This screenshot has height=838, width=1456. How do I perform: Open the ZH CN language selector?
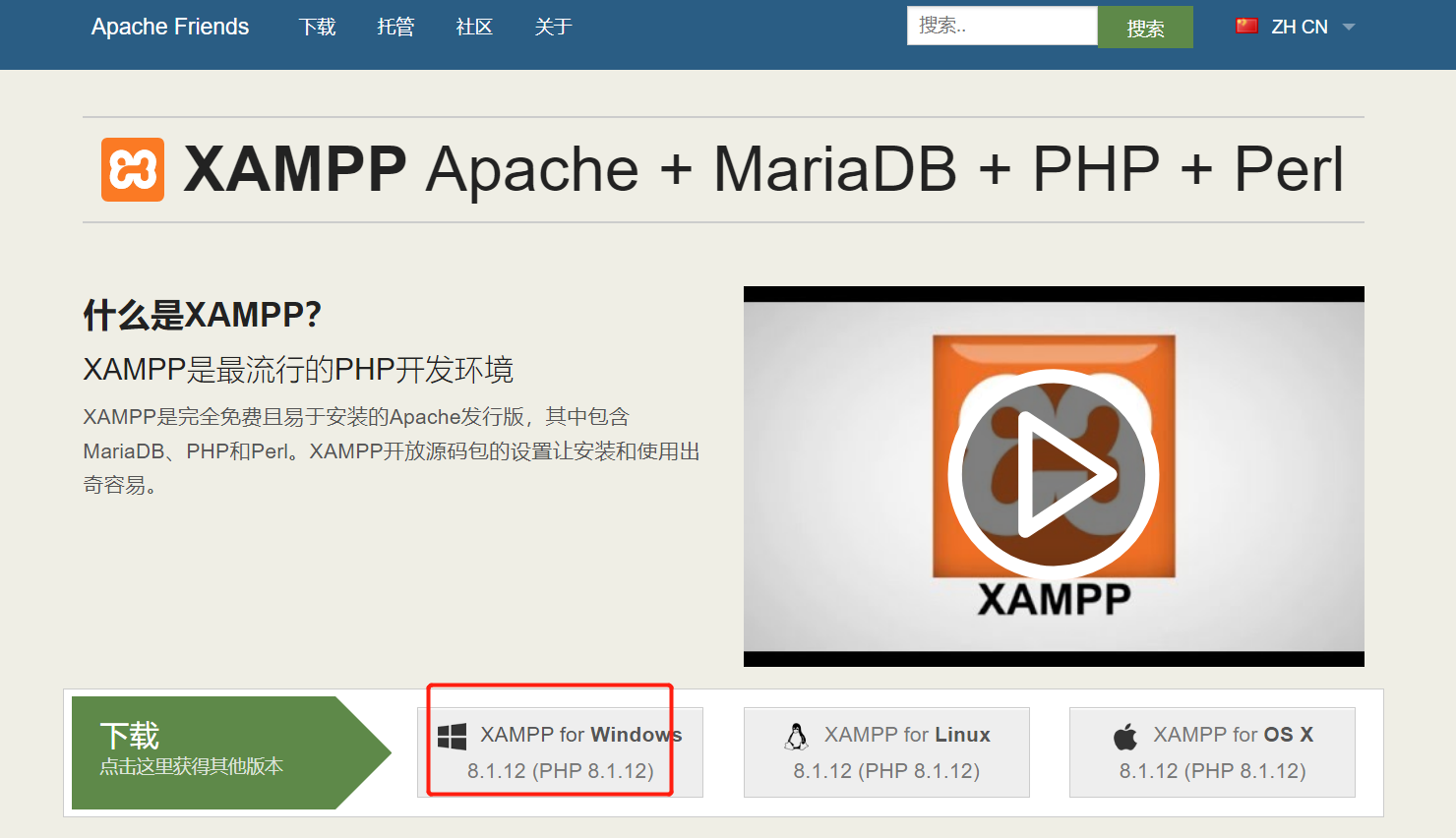point(1299,27)
